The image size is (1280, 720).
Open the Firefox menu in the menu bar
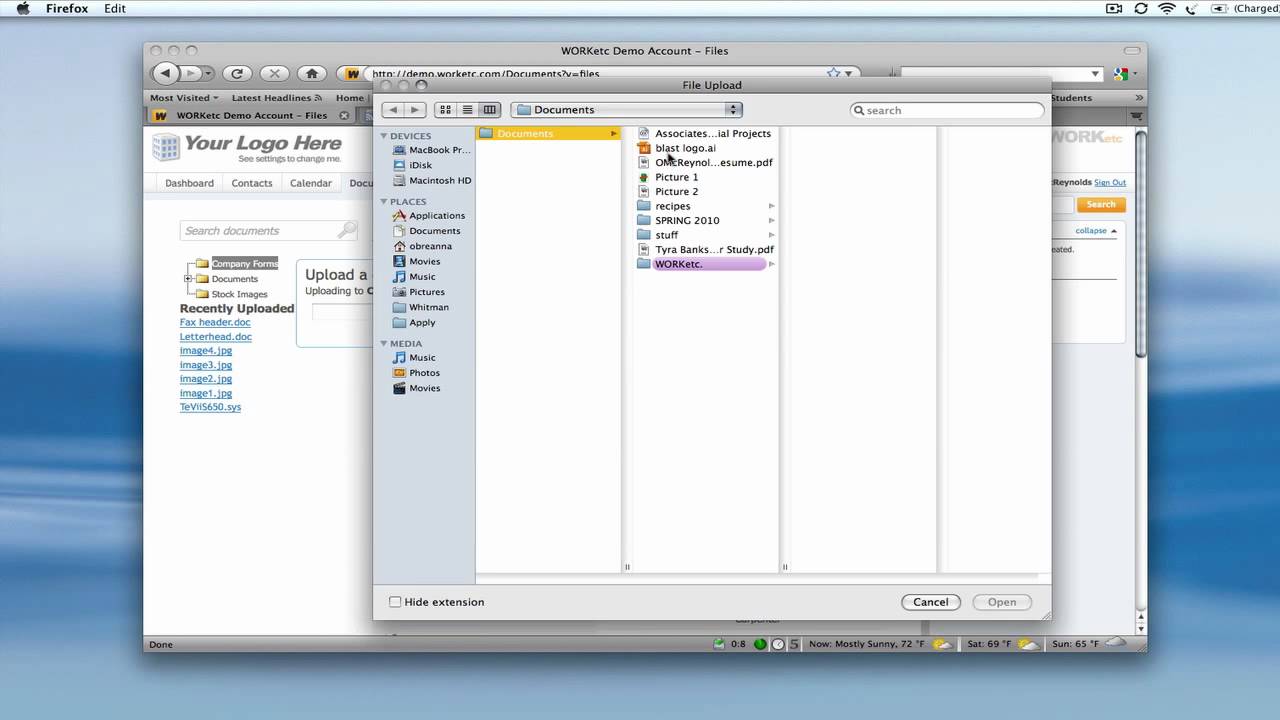pos(67,8)
